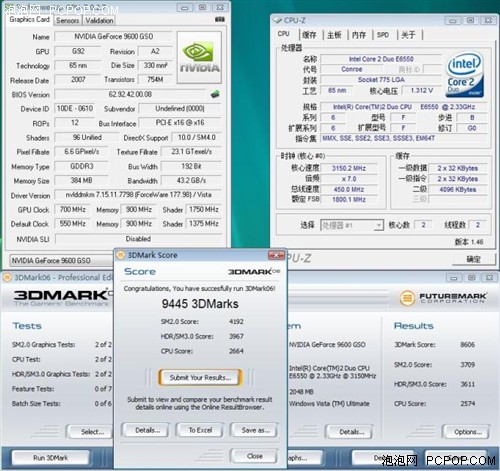Open the SPD tab in CPU-Z
The image size is (500, 471).
click(x=383, y=35)
